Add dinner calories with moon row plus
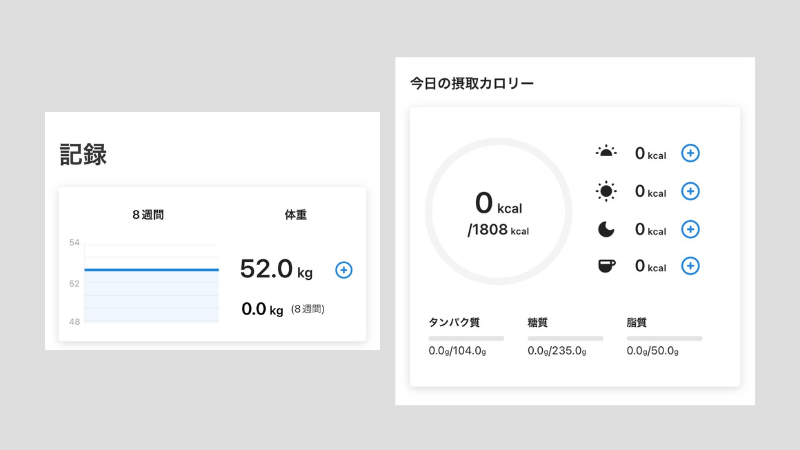The height and width of the screenshot is (450, 800). [690, 229]
